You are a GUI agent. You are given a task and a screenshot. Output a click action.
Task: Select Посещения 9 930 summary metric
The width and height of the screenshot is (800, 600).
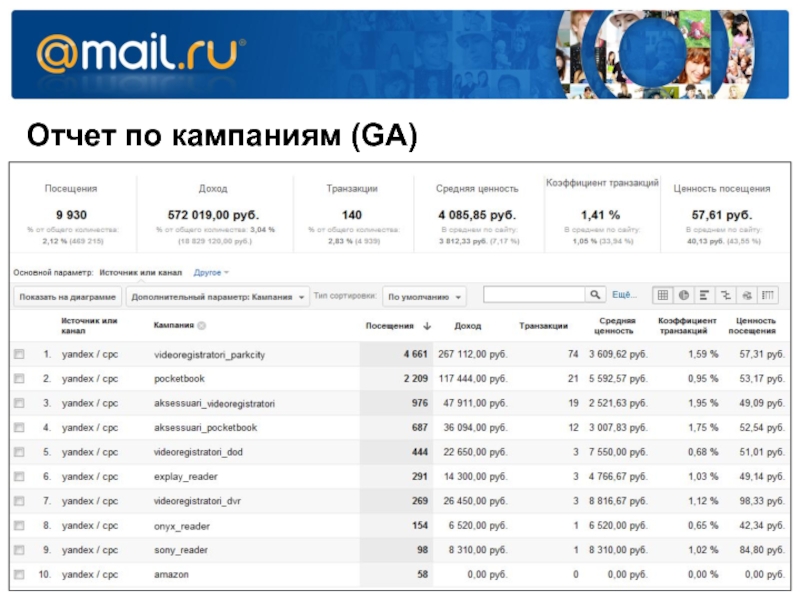coord(71,214)
